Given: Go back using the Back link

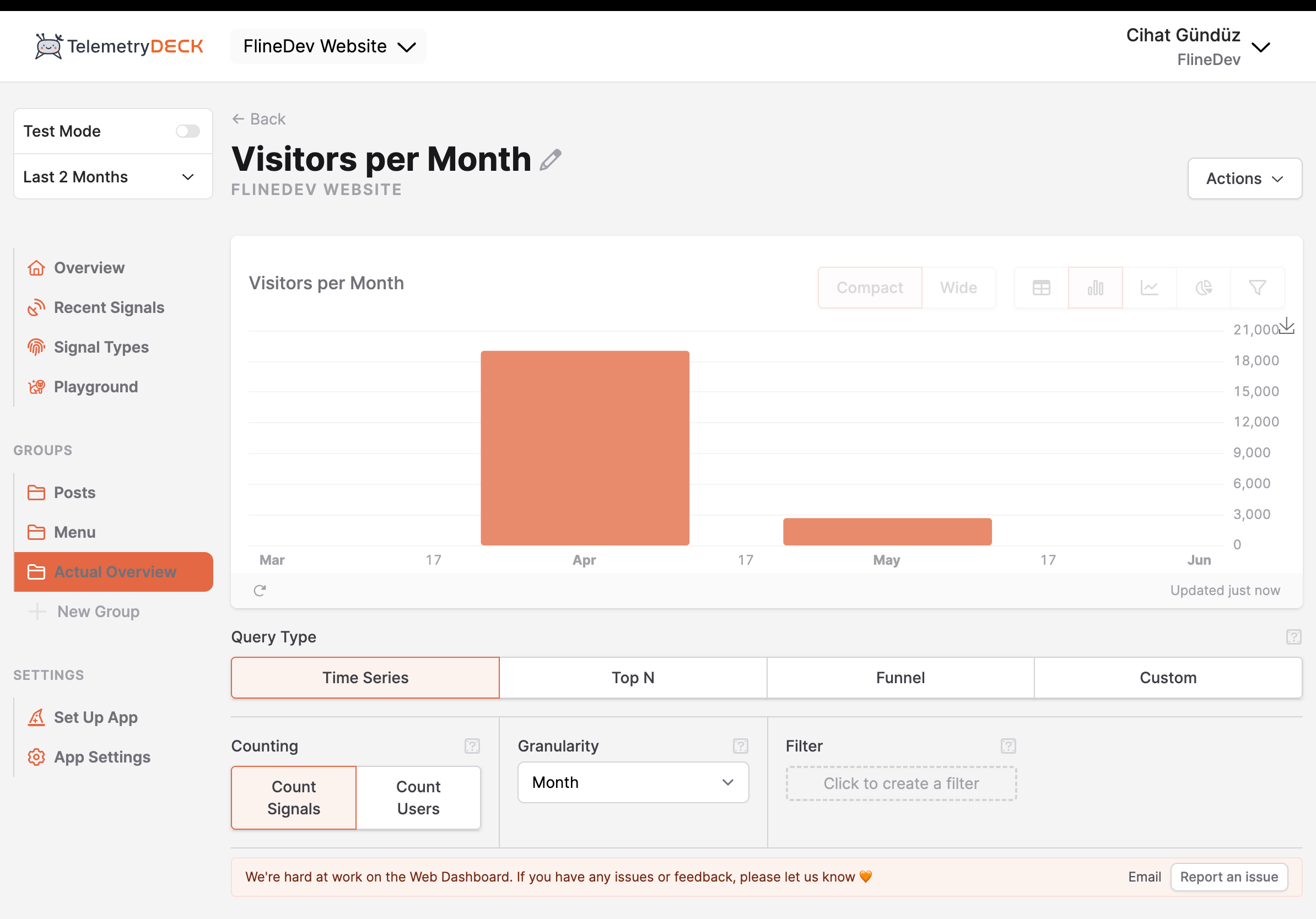Looking at the screenshot, I should [x=259, y=119].
